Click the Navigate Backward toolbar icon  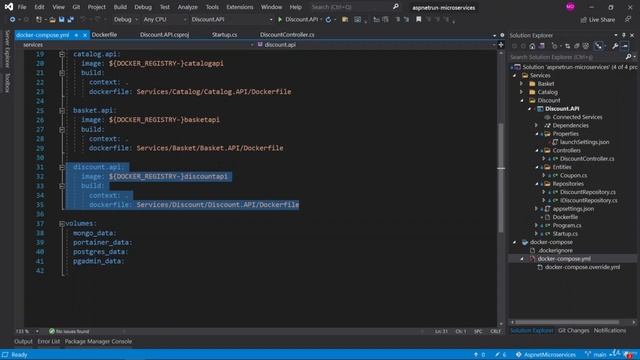click(x=12, y=19)
